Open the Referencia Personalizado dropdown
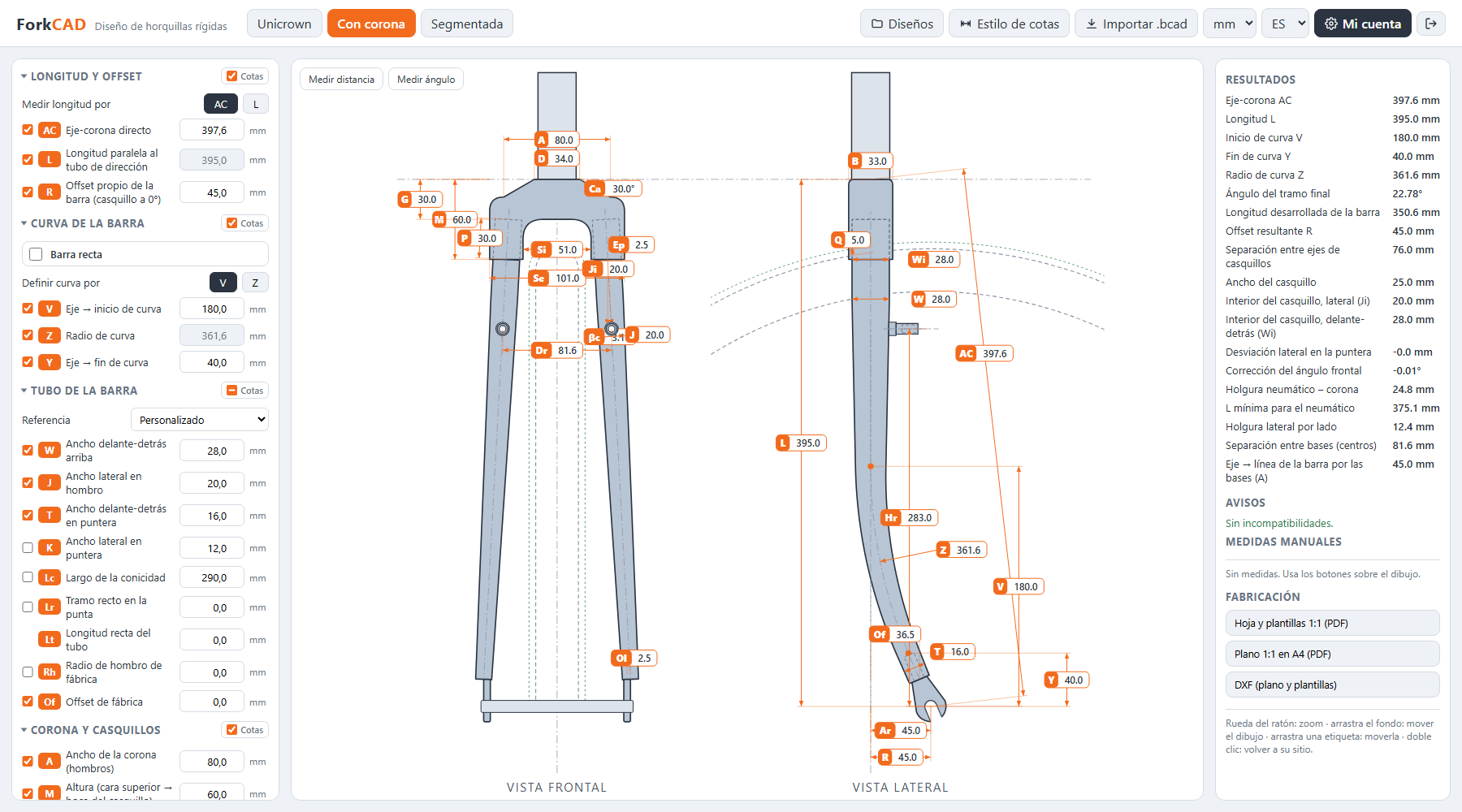This screenshot has height=812, width=1462. (200, 420)
